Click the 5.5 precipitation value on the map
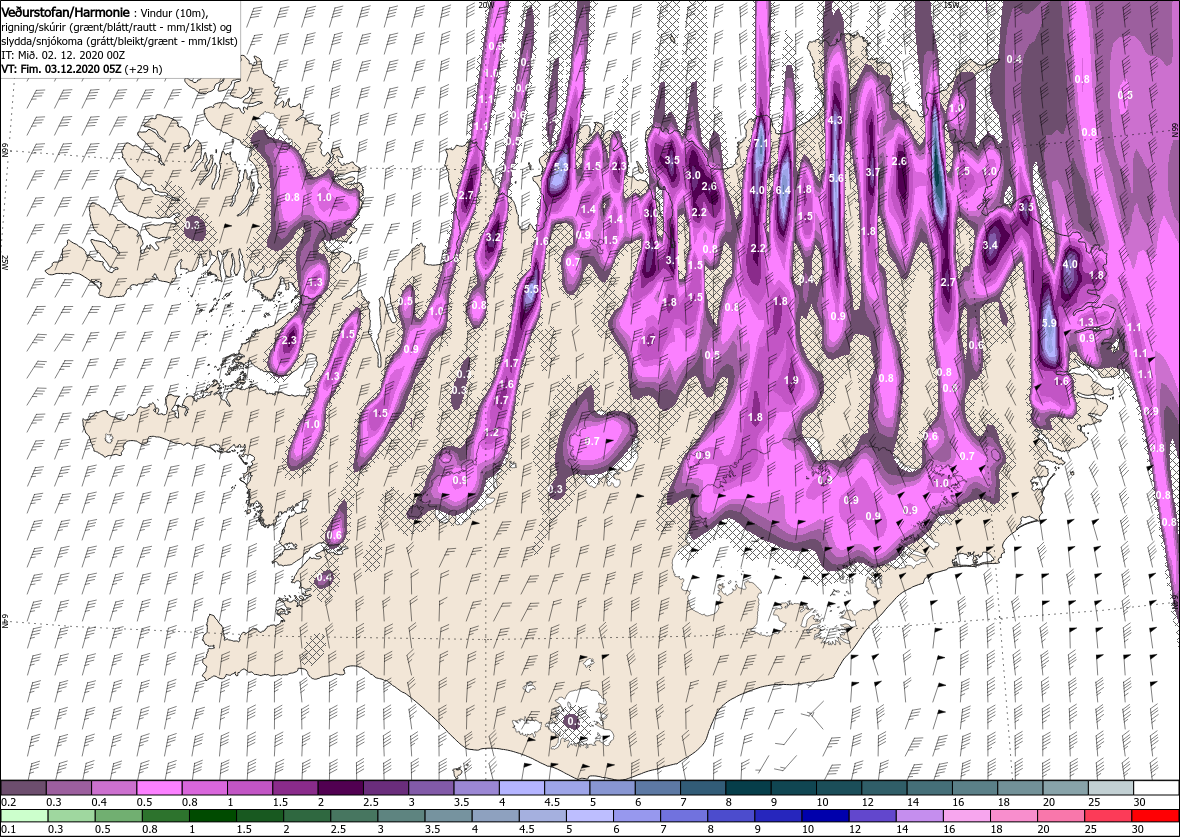This screenshot has height=837, width=1180. pyautogui.click(x=531, y=289)
